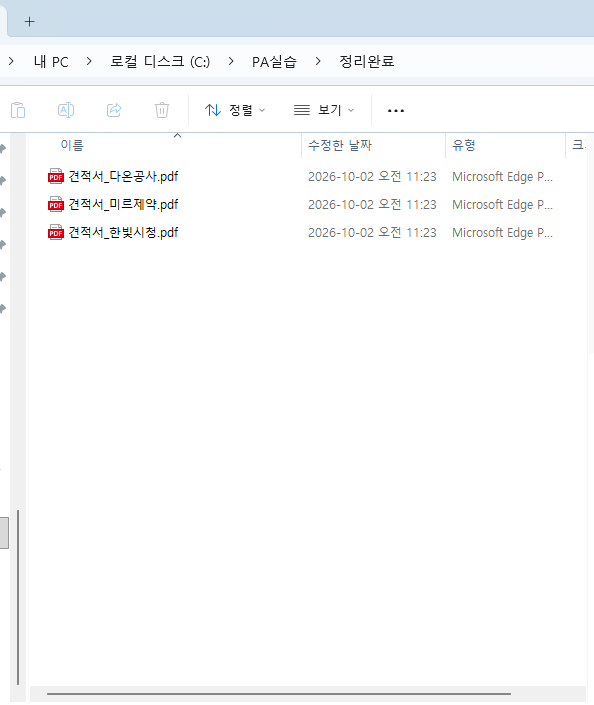The width and height of the screenshot is (594, 705).
Task: Sort by 수정한 날짜 column header
Action: (x=340, y=145)
